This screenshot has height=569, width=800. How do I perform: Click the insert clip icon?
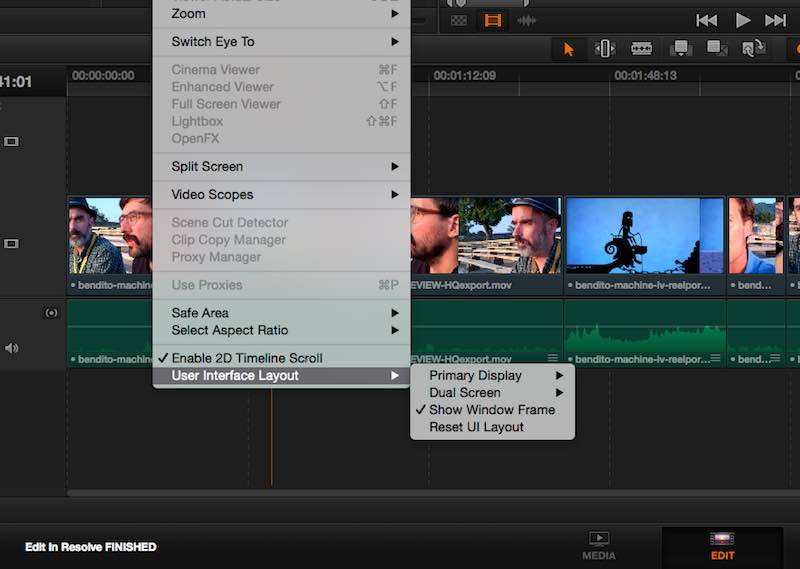(x=681, y=48)
